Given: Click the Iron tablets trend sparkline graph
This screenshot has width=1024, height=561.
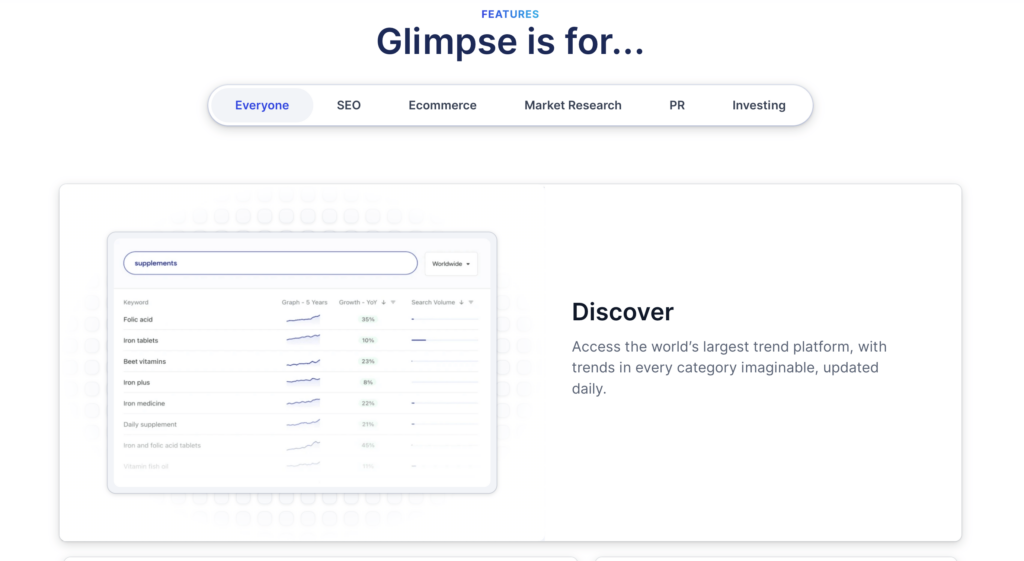Looking at the screenshot, I should [x=303, y=340].
